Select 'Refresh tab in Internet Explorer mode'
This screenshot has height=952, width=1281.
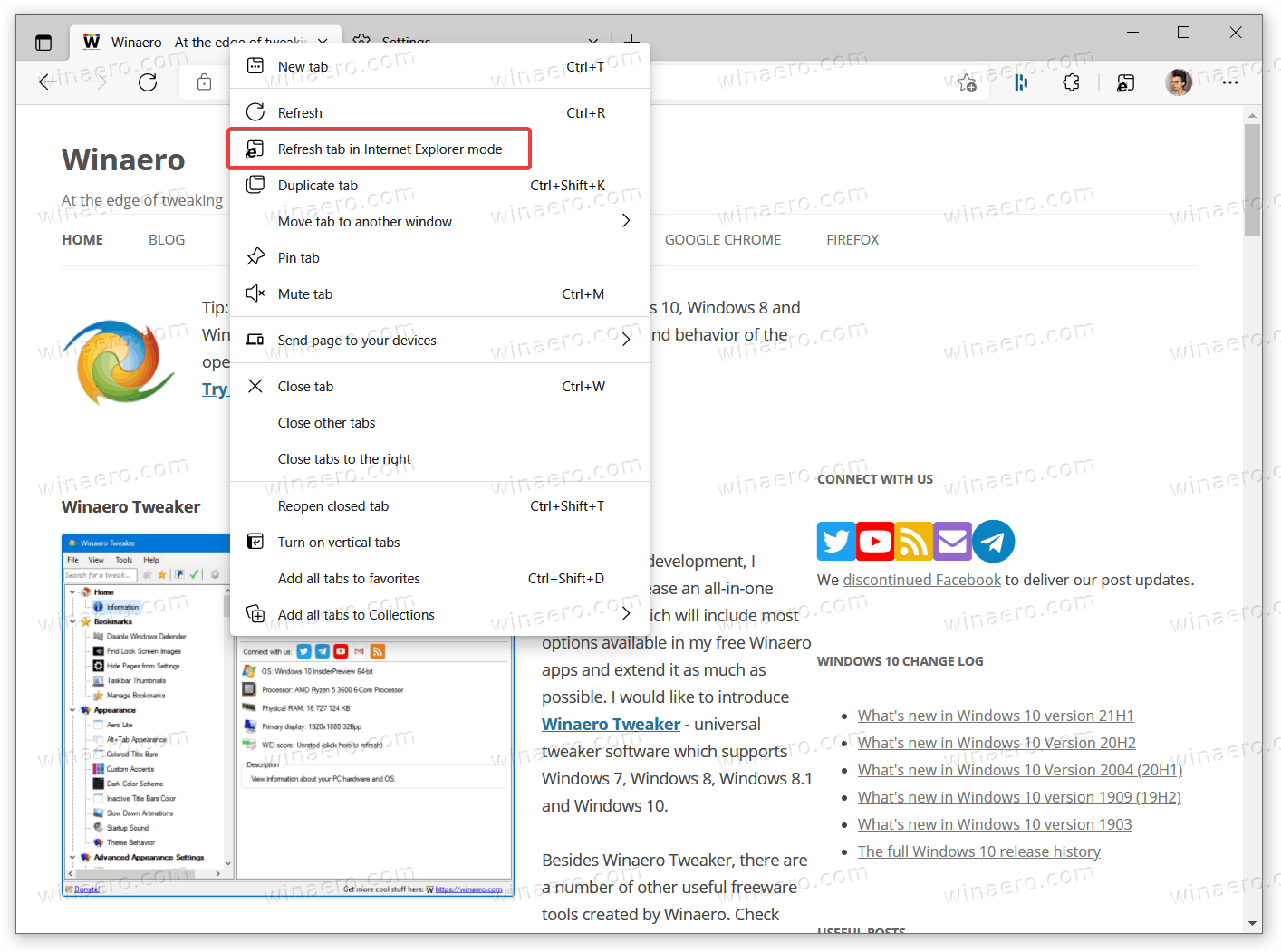tap(390, 149)
